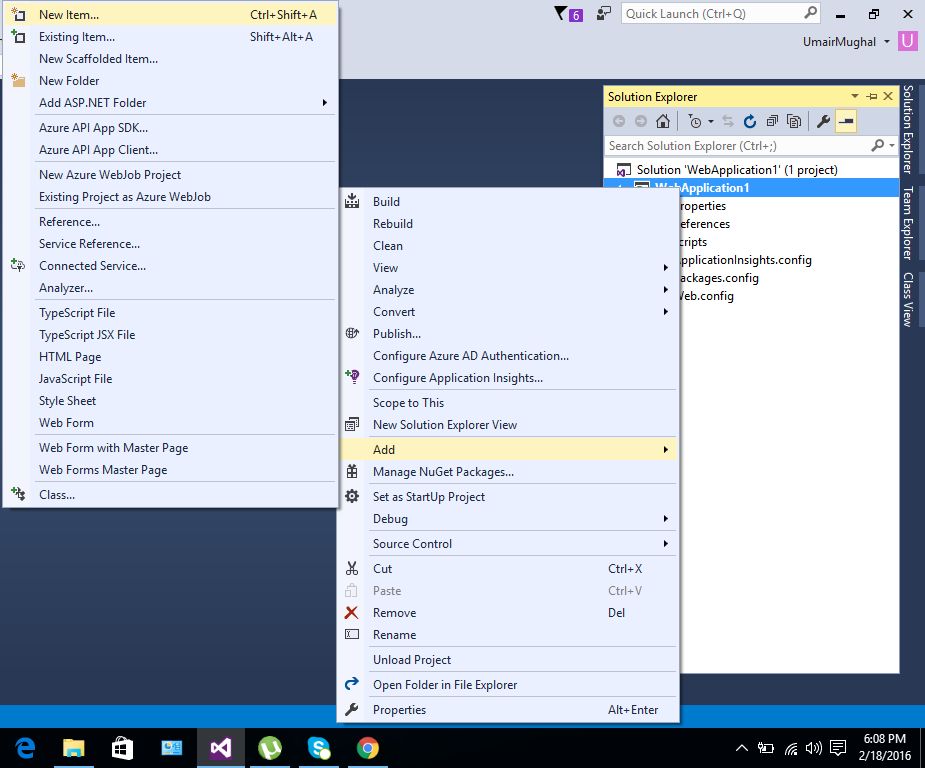
Task: Open the Windows Store from the taskbar
Action: pyautogui.click(x=123, y=748)
